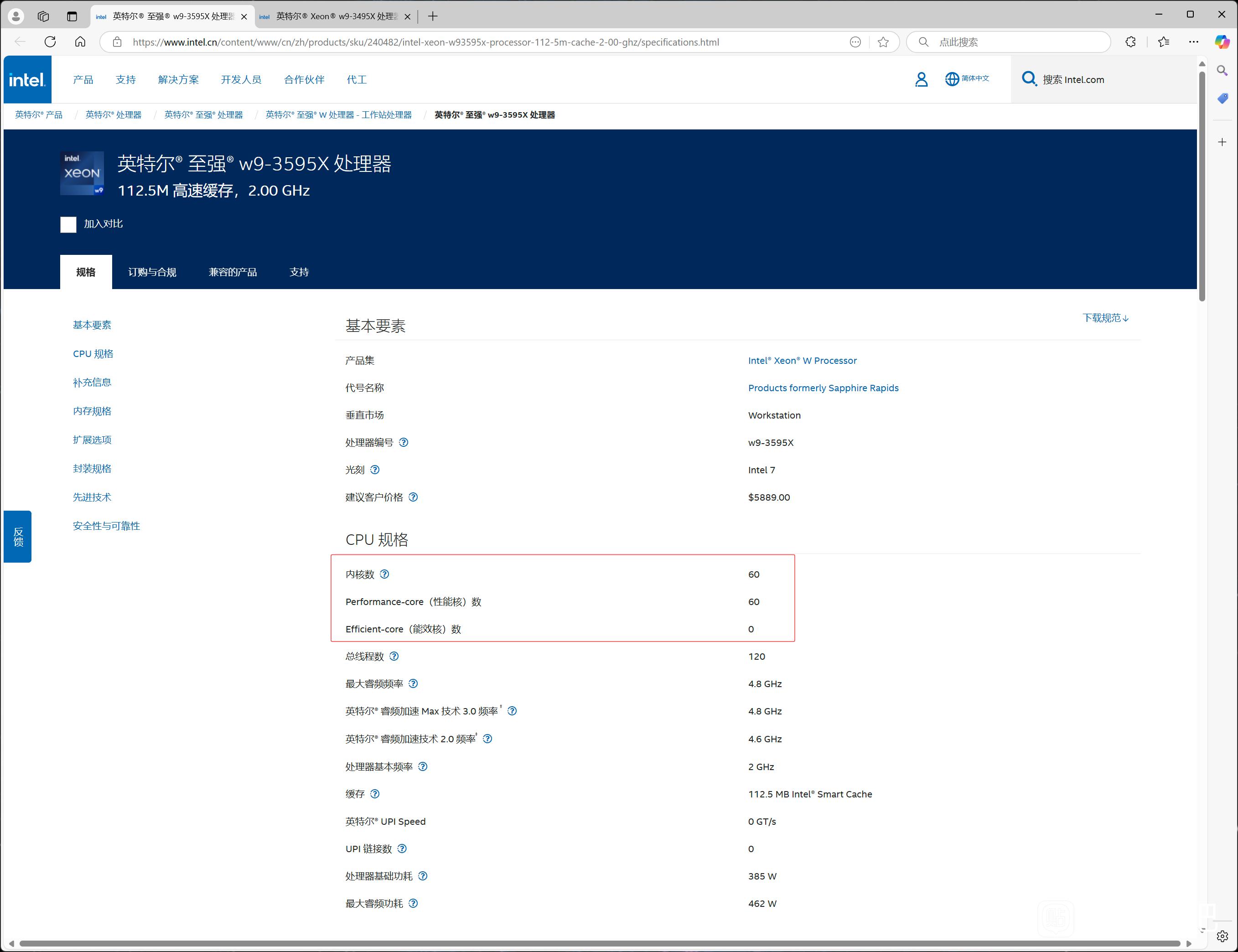This screenshot has height=952, width=1238.
Task: Open a new tab with the plus button
Action: click(x=433, y=16)
